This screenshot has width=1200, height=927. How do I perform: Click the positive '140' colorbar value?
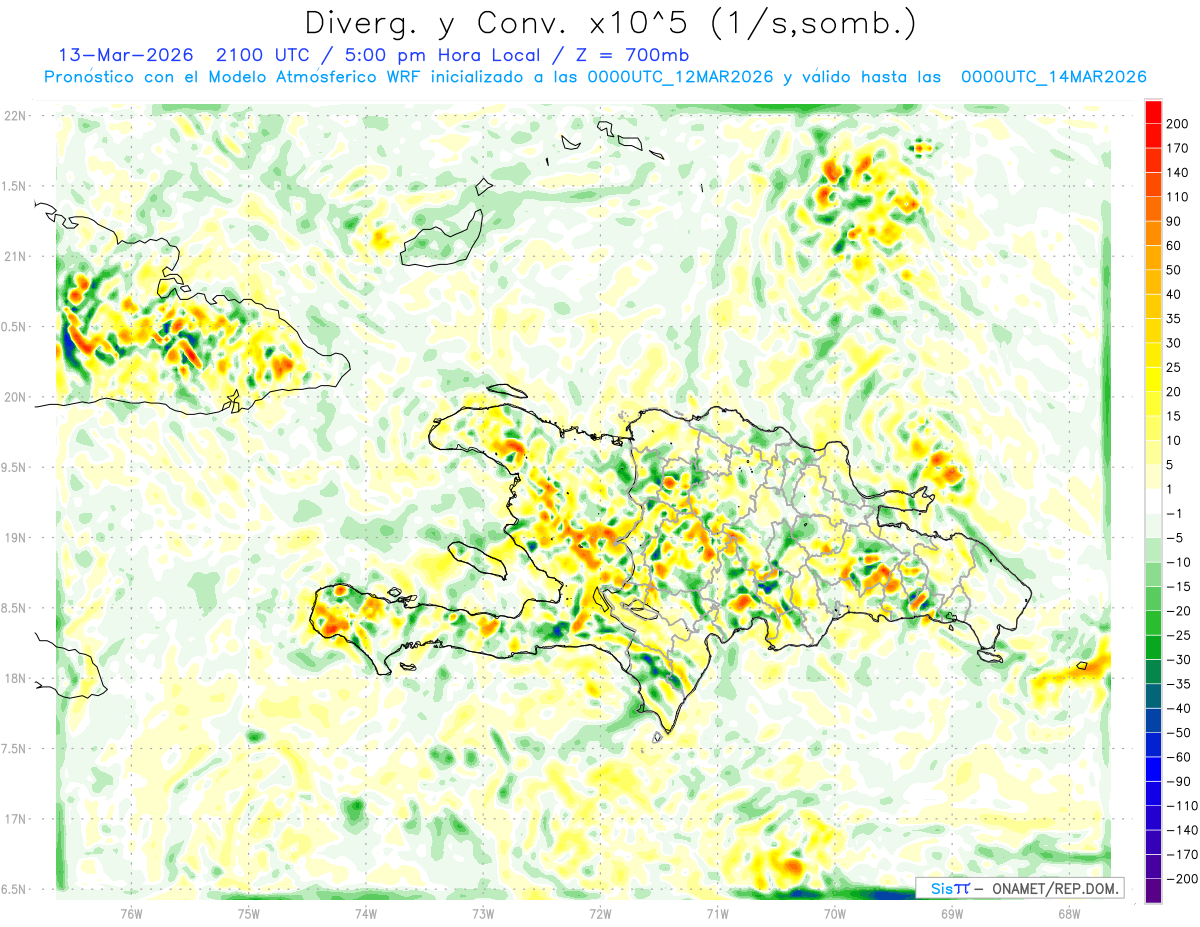[x=1177, y=173]
